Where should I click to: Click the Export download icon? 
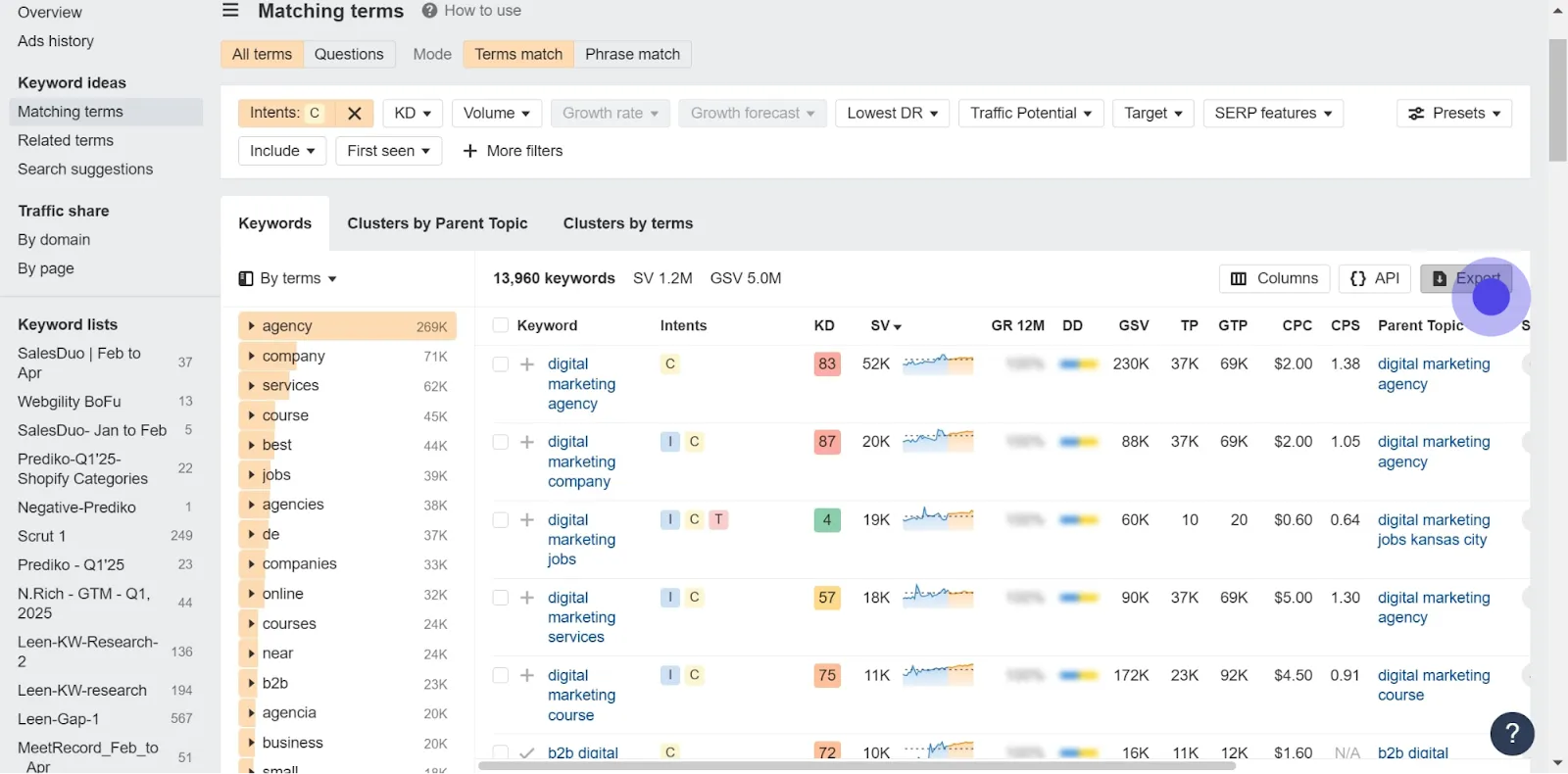point(1440,278)
